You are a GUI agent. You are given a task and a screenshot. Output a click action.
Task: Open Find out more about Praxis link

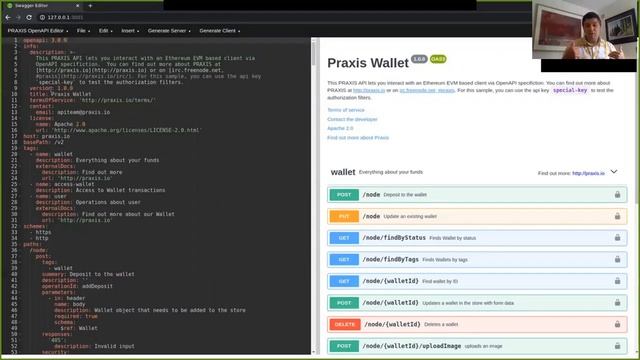click(358, 138)
